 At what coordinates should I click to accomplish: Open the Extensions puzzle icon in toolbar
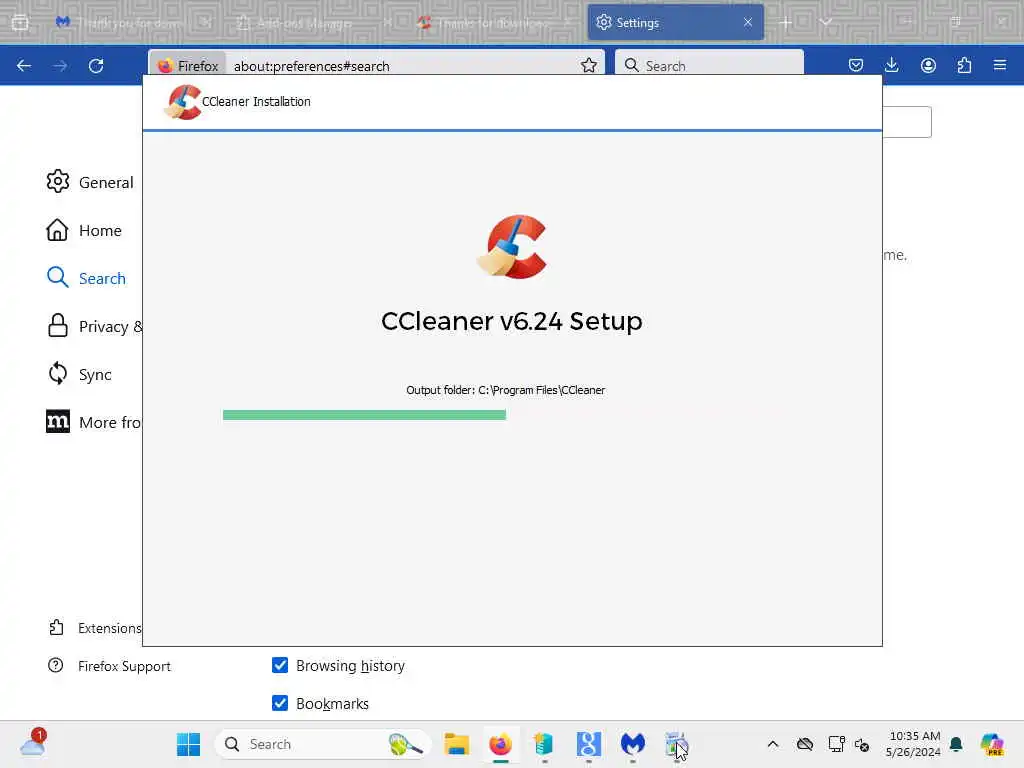point(964,65)
